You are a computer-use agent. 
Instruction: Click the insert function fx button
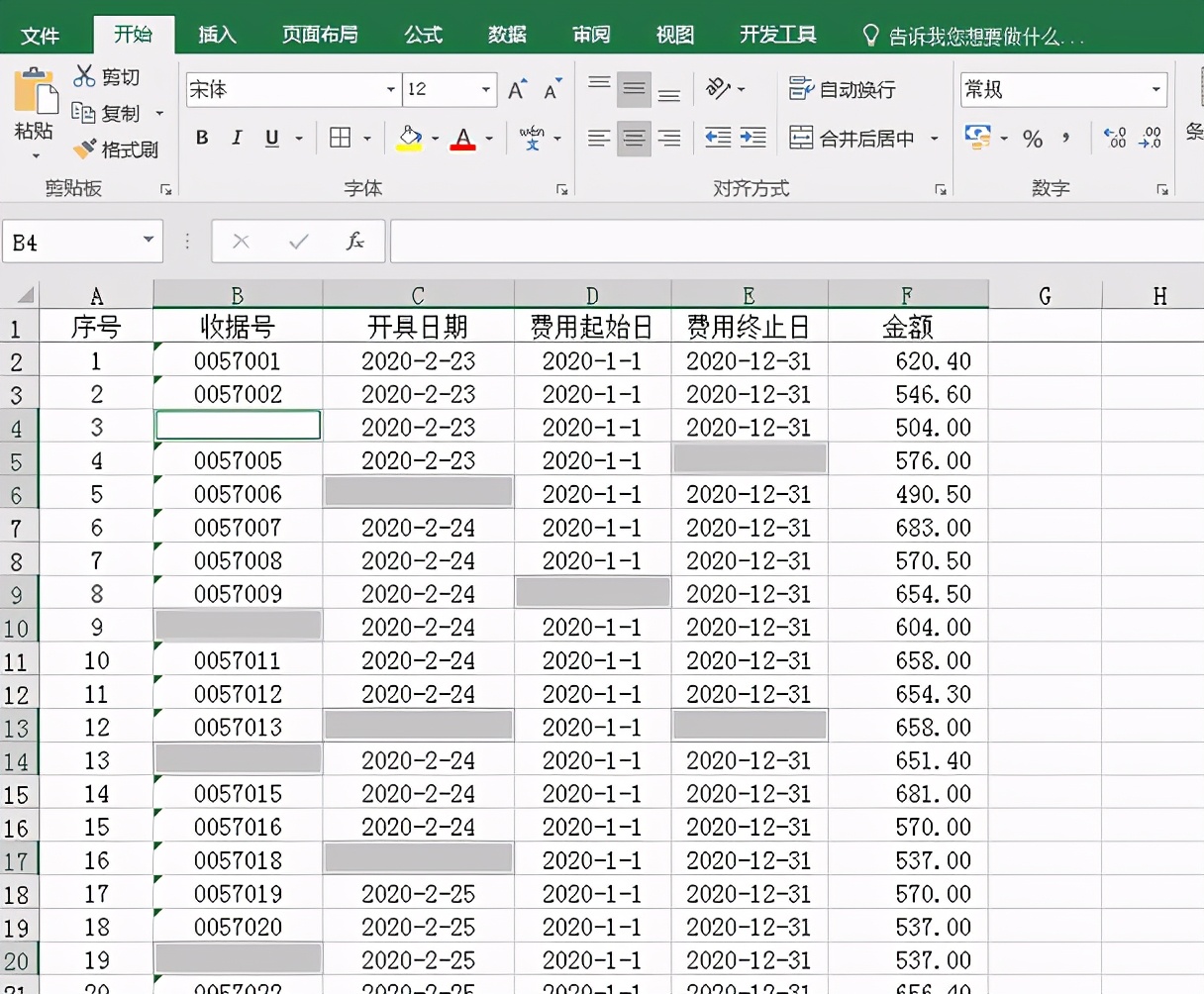coord(354,241)
